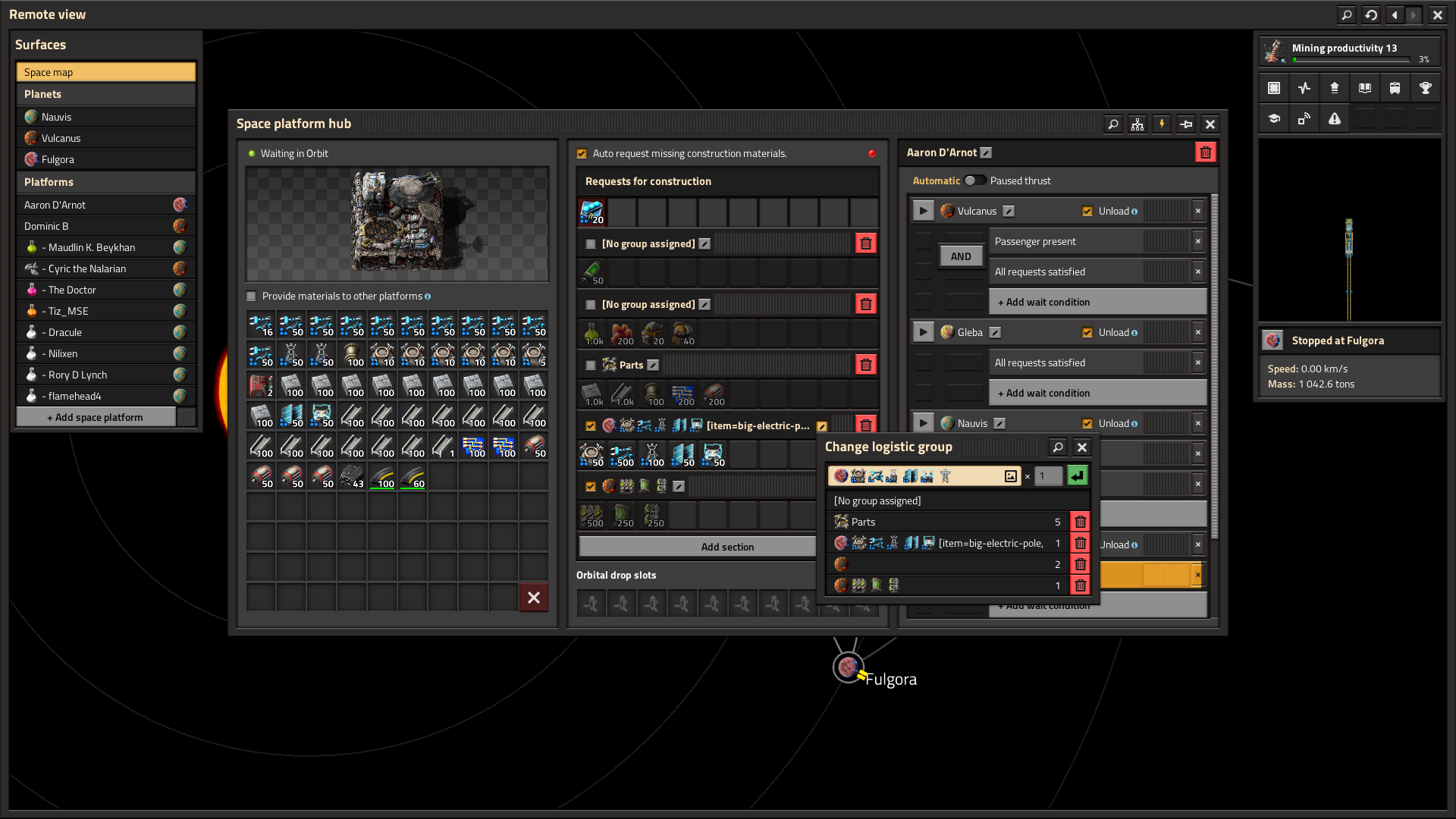Viewport: 1456px width, 819px height.
Task: Remove the Vulcanus schedule stop
Action: pos(1198,211)
